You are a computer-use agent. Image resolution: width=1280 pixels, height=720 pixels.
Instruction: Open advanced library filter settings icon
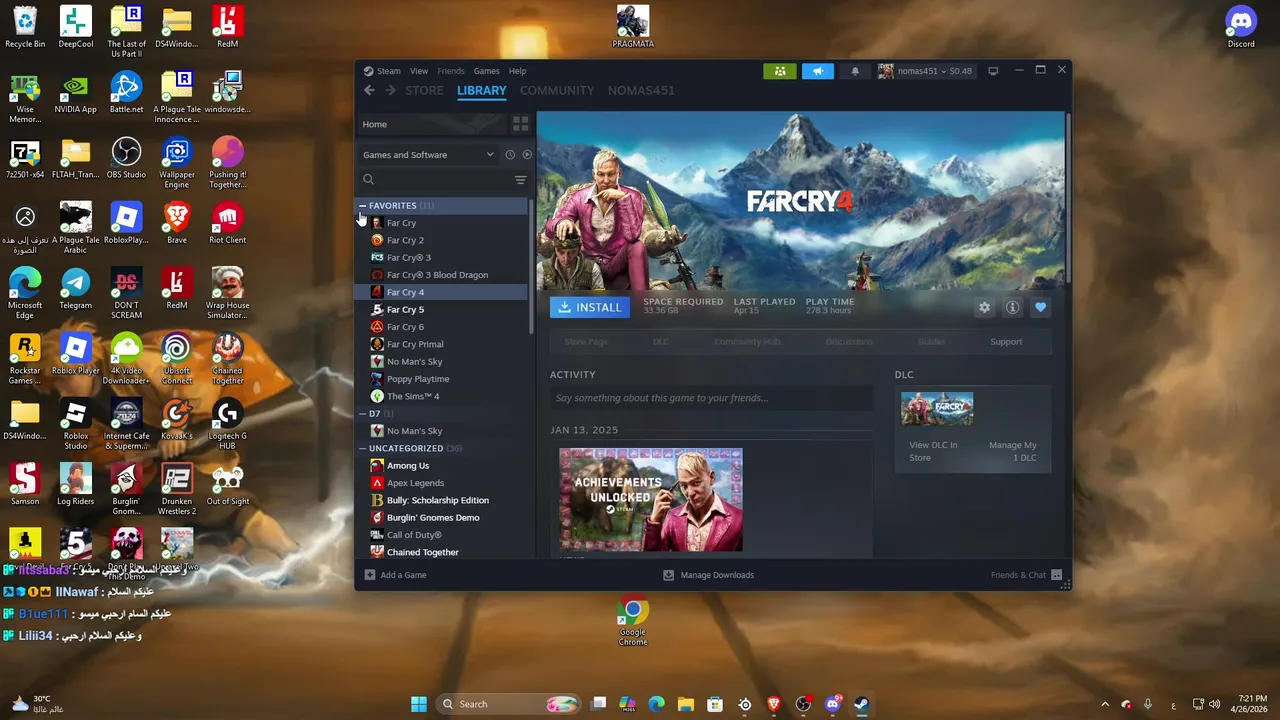point(520,180)
